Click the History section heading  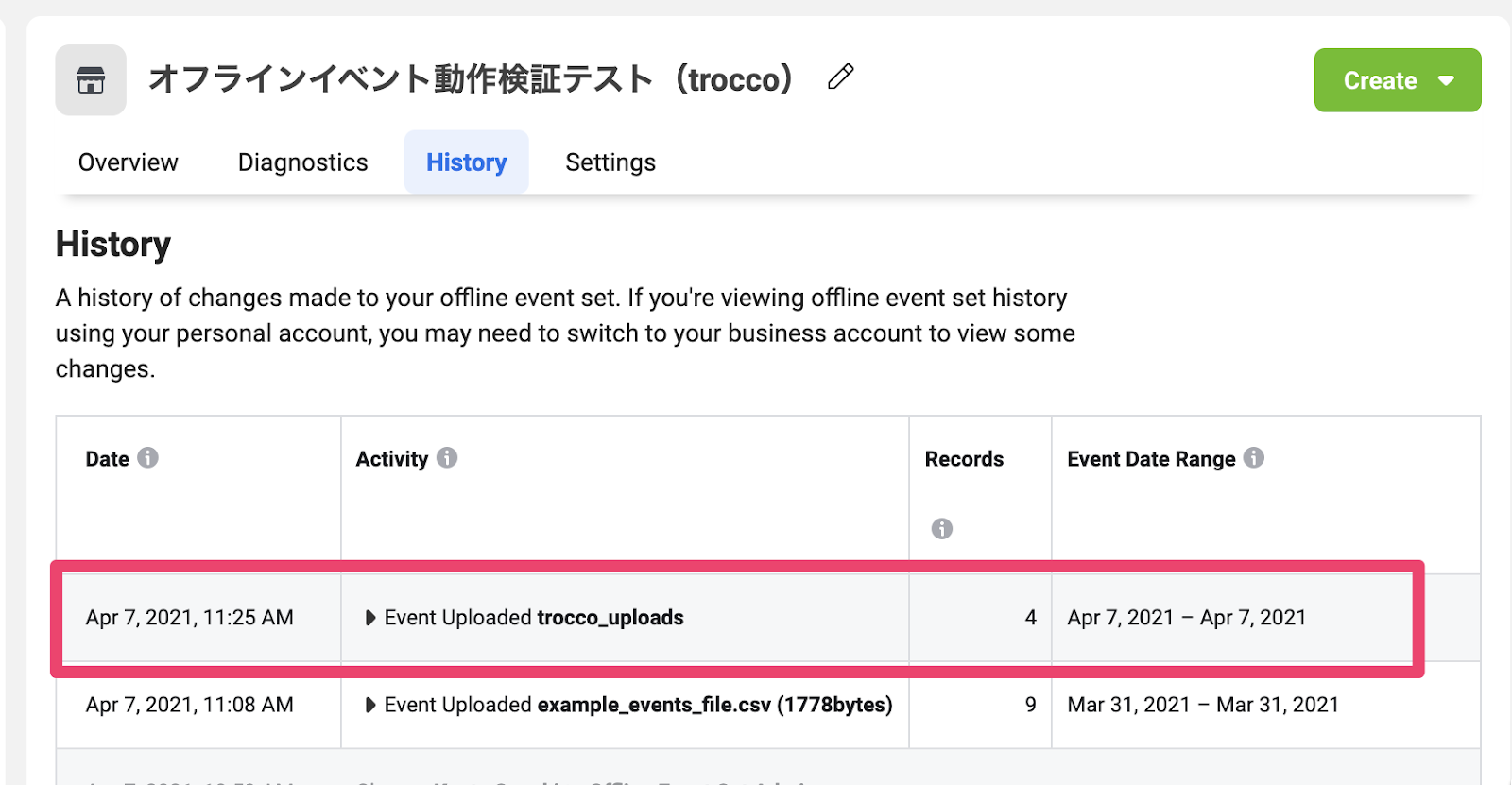(113, 244)
